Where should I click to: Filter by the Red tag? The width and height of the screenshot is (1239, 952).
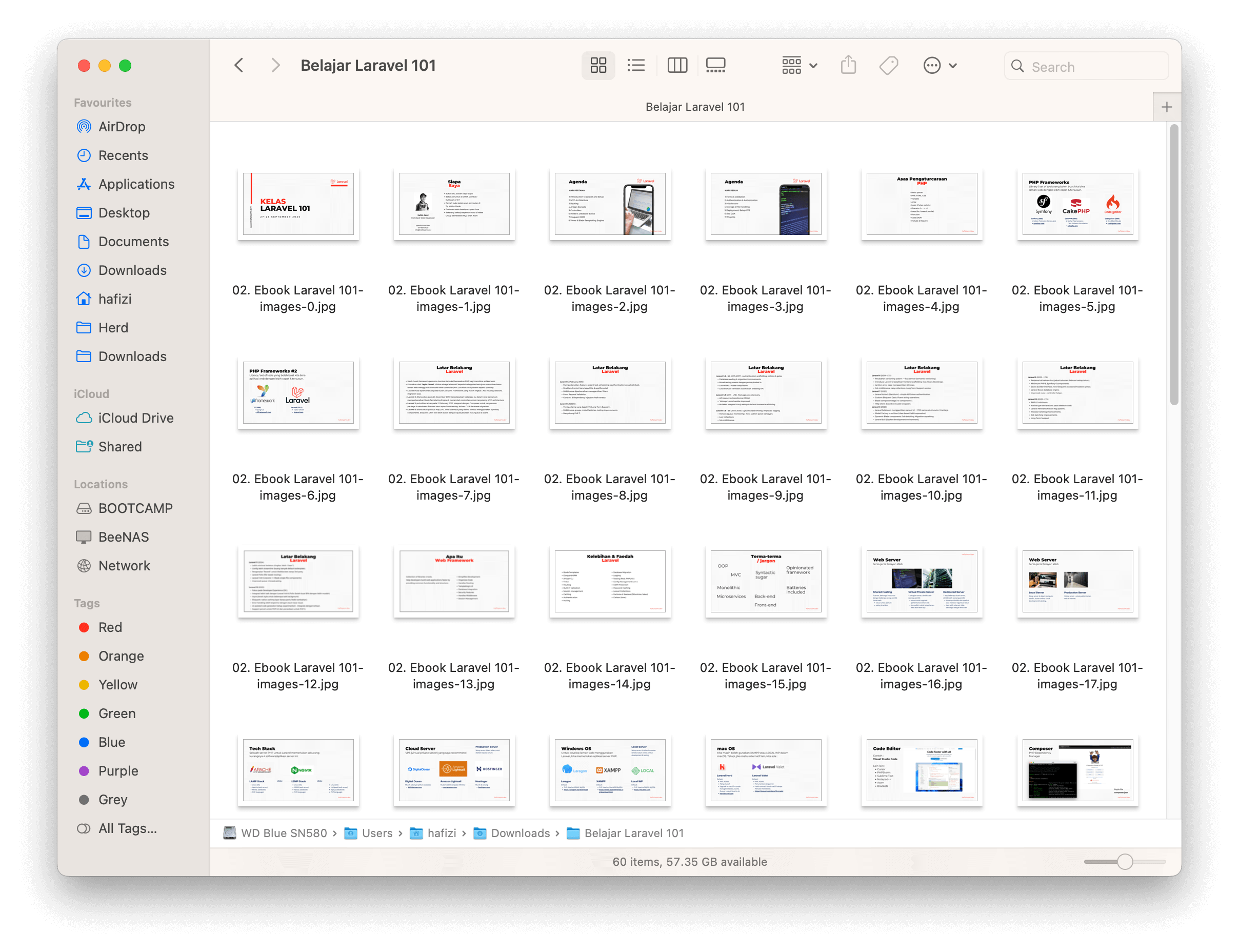pos(110,627)
